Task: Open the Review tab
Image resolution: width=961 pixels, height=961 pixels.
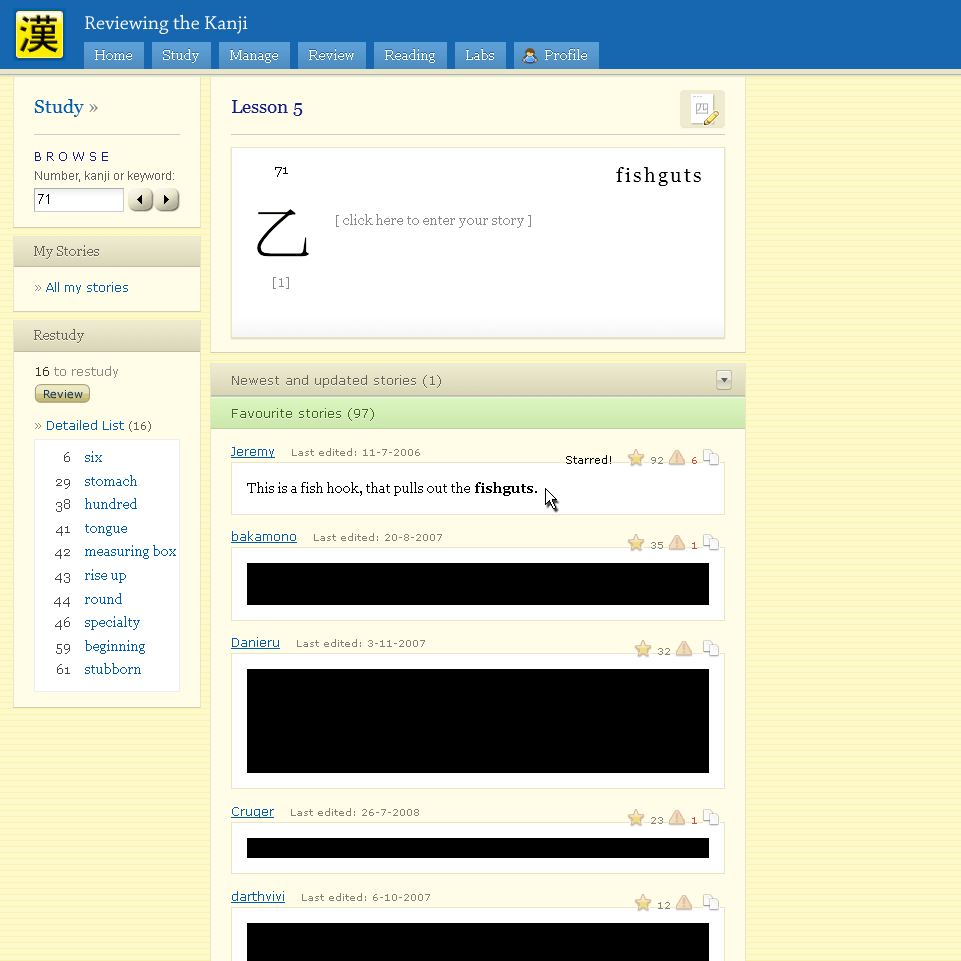Action: coord(331,56)
